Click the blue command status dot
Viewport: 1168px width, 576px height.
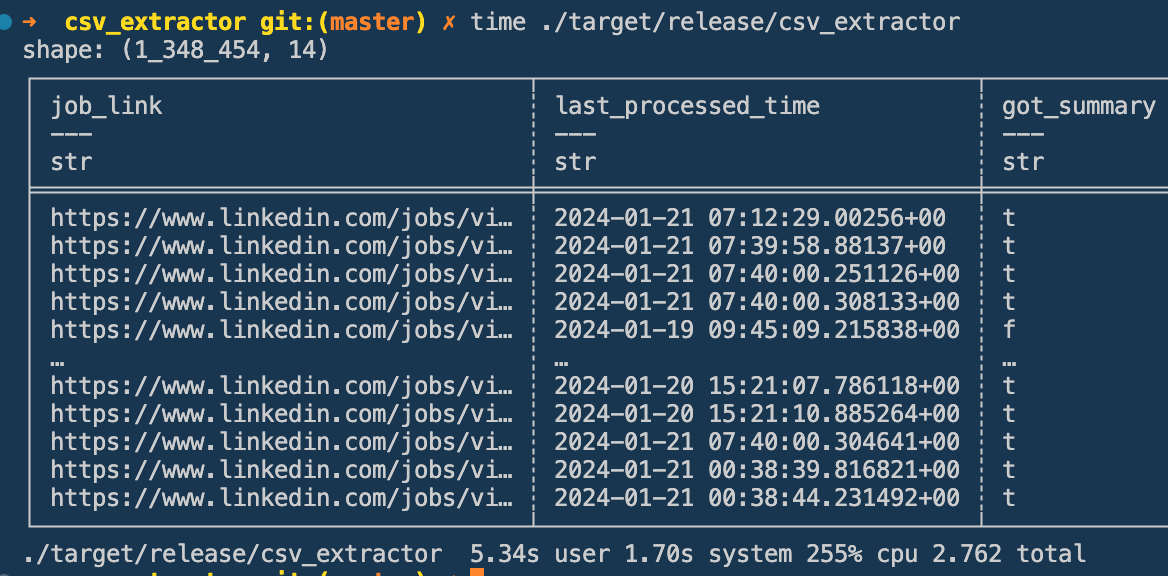[7, 21]
